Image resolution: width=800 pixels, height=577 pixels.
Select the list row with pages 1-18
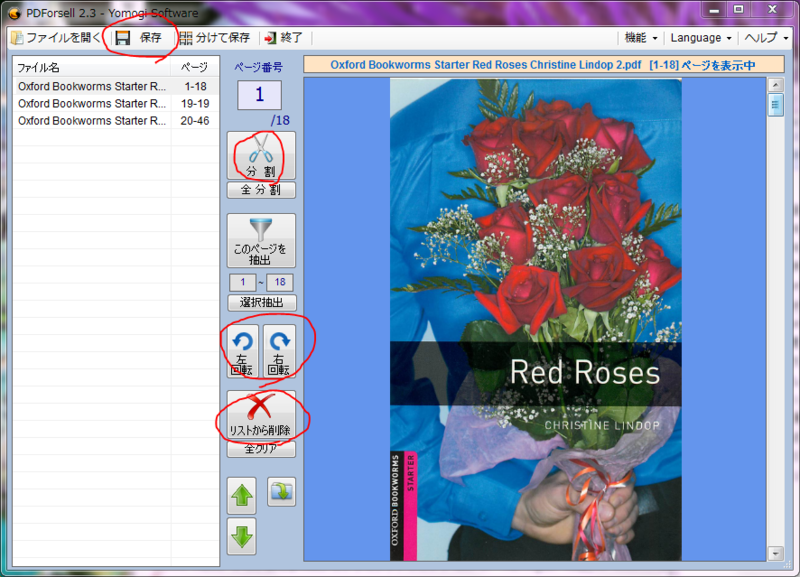pos(116,86)
